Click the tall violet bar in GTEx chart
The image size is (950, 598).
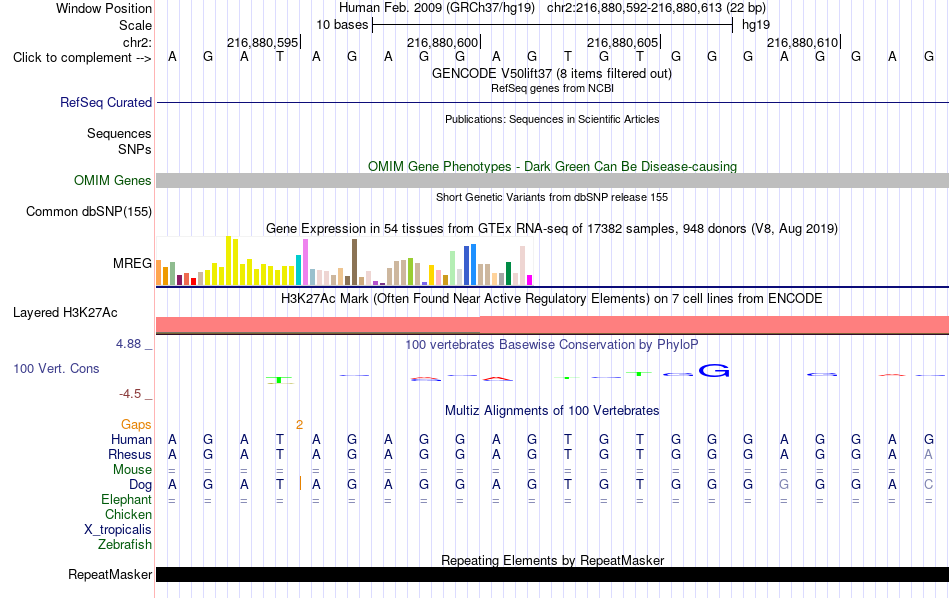click(305, 262)
